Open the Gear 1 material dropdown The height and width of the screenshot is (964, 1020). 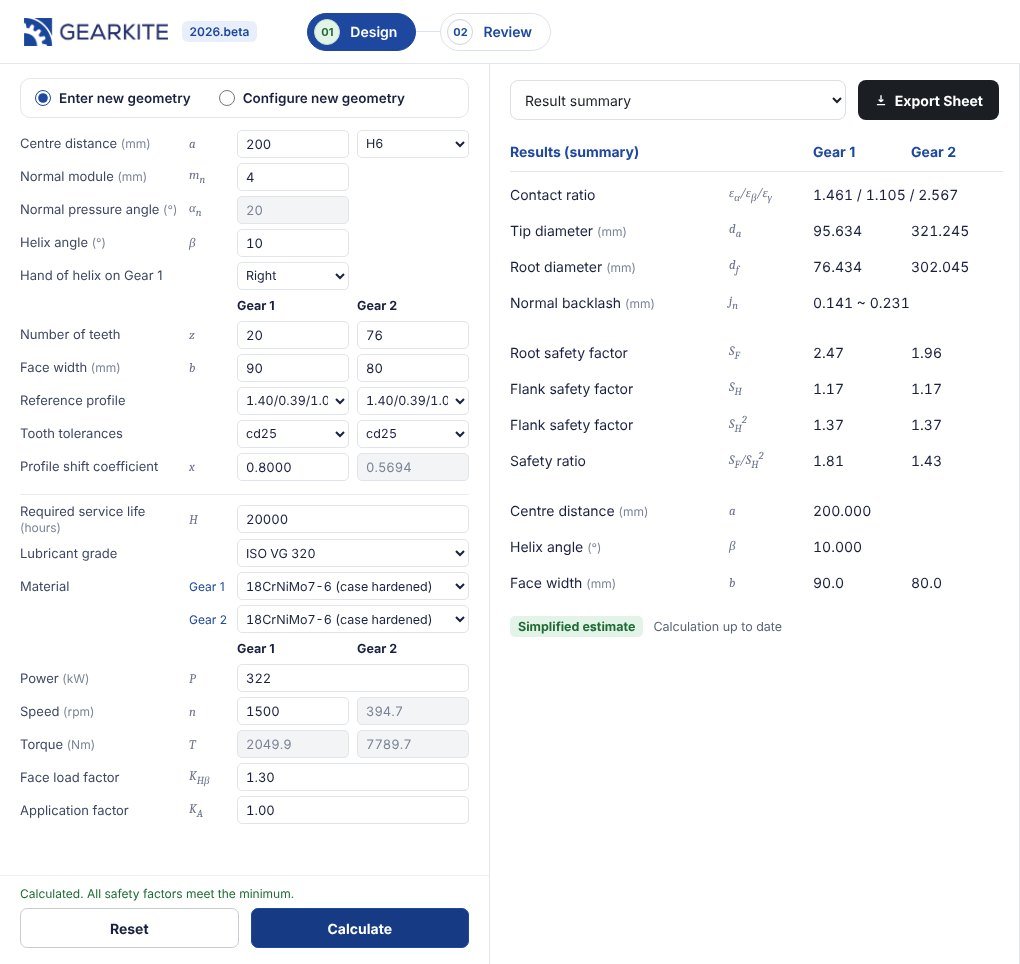point(353,587)
